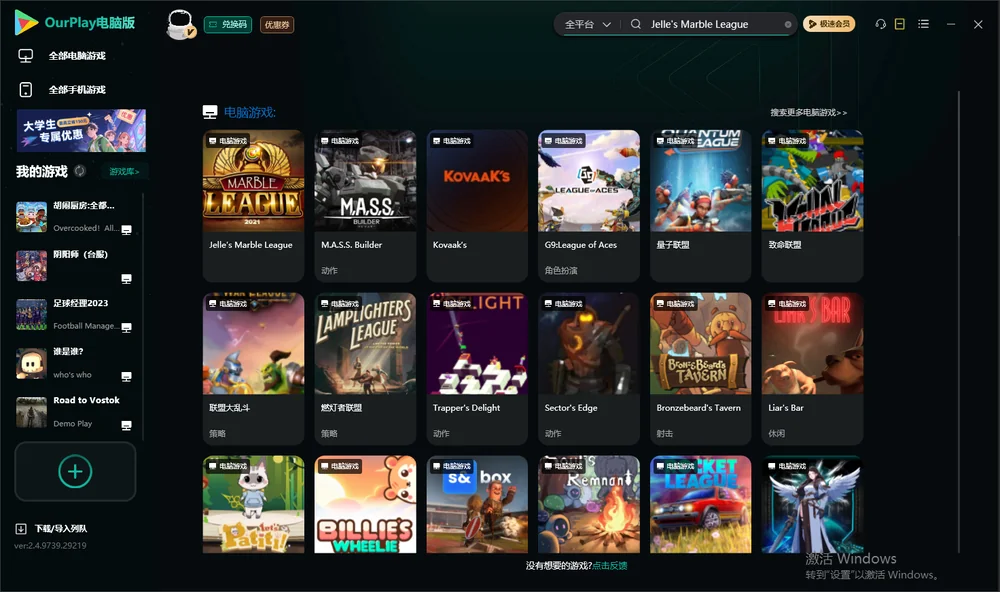Viewport: 1000px width, 592px height.
Task: Select the Kovaak's game card
Action: click(x=477, y=205)
